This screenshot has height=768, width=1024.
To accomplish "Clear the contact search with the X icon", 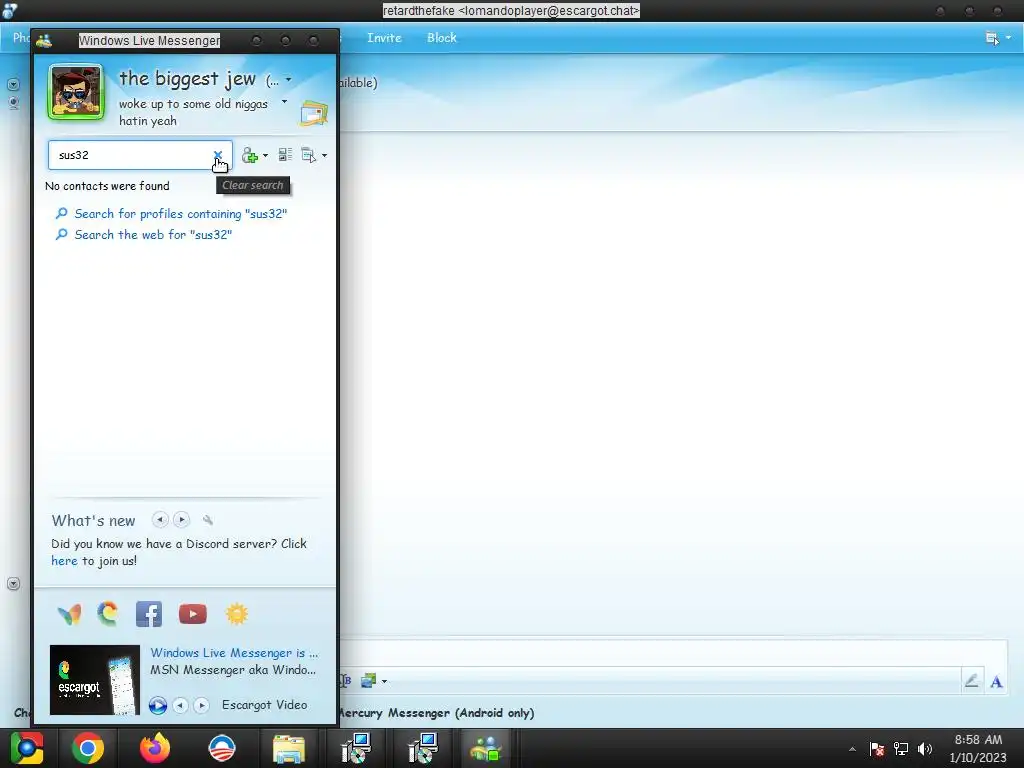I will coord(217,155).
